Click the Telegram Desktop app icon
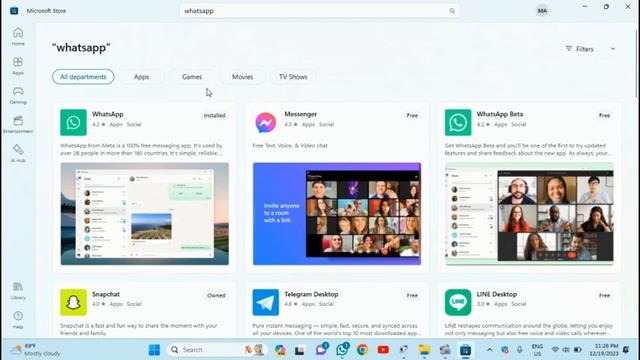Image resolution: width=640 pixels, height=360 pixels. point(266,302)
